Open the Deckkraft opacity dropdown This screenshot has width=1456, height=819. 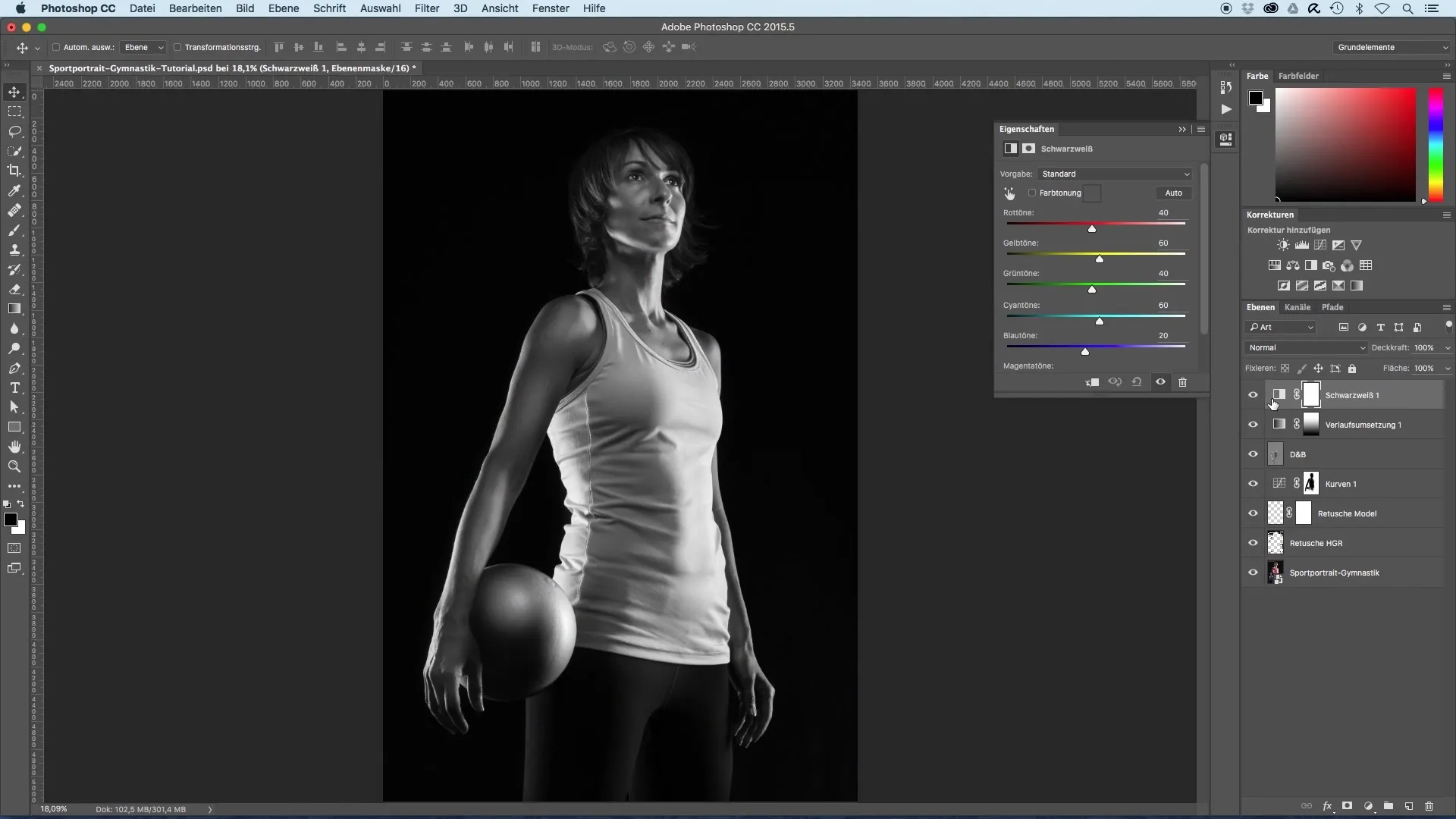coord(1448,347)
